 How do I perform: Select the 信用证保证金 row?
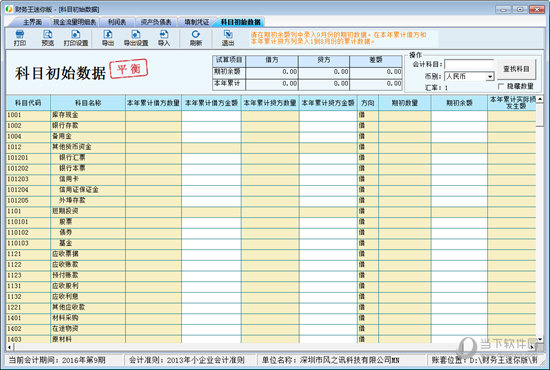(x=79, y=190)
